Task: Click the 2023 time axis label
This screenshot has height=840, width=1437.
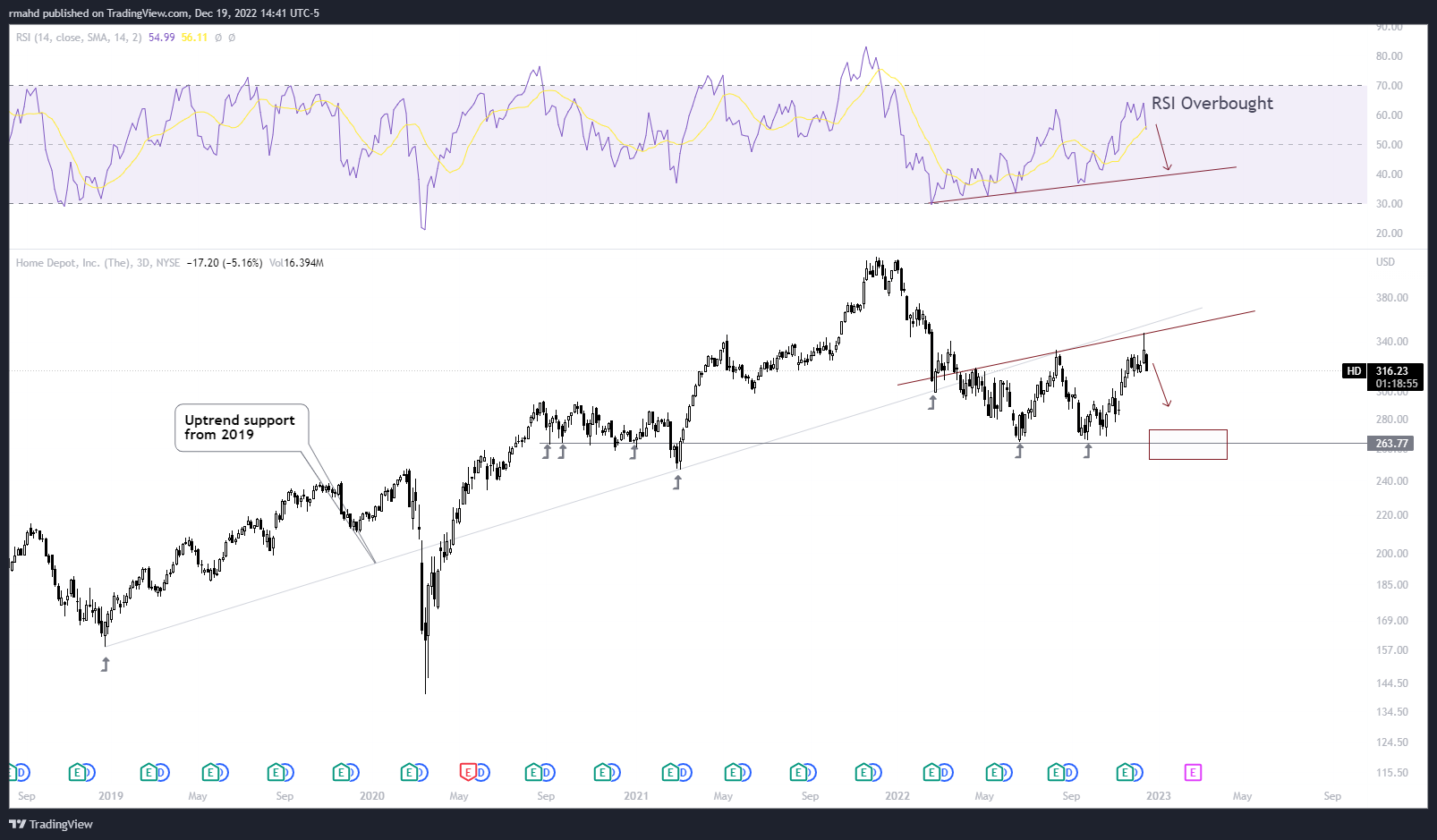Action: (x=1159, y=796)
